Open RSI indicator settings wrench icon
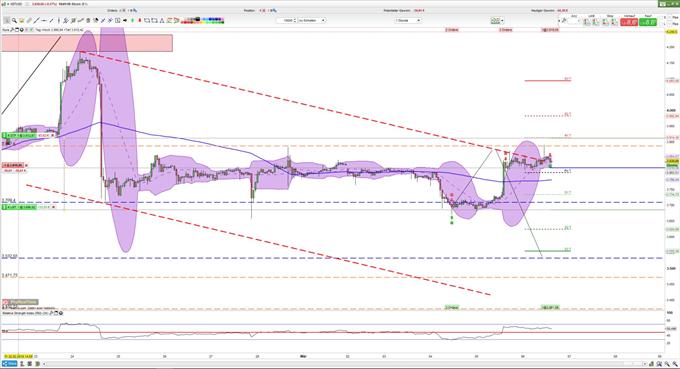680x369 pixels. (51, 313)
